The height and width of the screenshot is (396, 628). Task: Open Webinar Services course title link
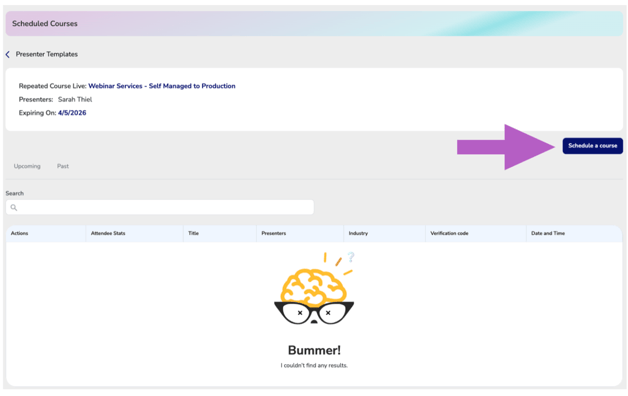[162, 86]
